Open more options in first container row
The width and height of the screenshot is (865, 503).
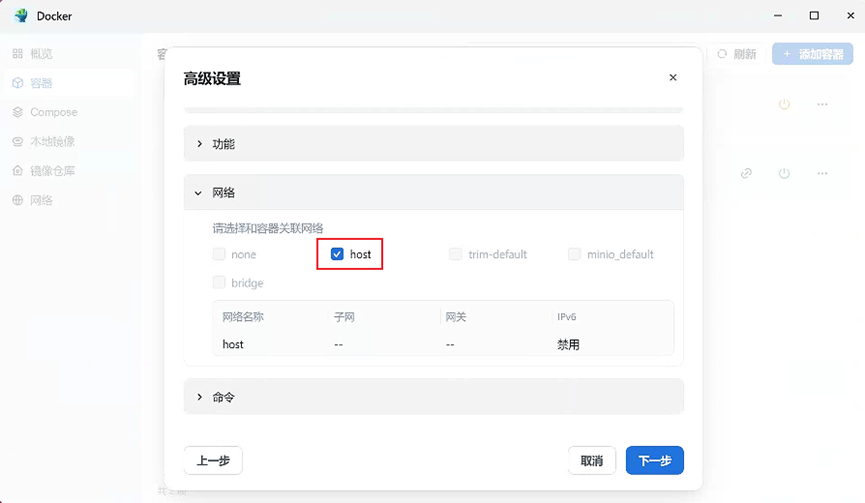pos(822,104)
